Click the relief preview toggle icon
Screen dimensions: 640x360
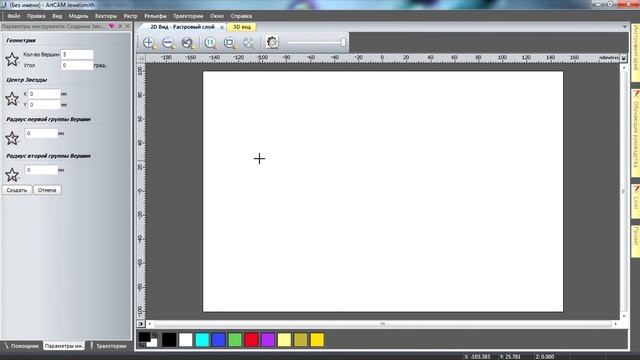[x=272, y=42]
